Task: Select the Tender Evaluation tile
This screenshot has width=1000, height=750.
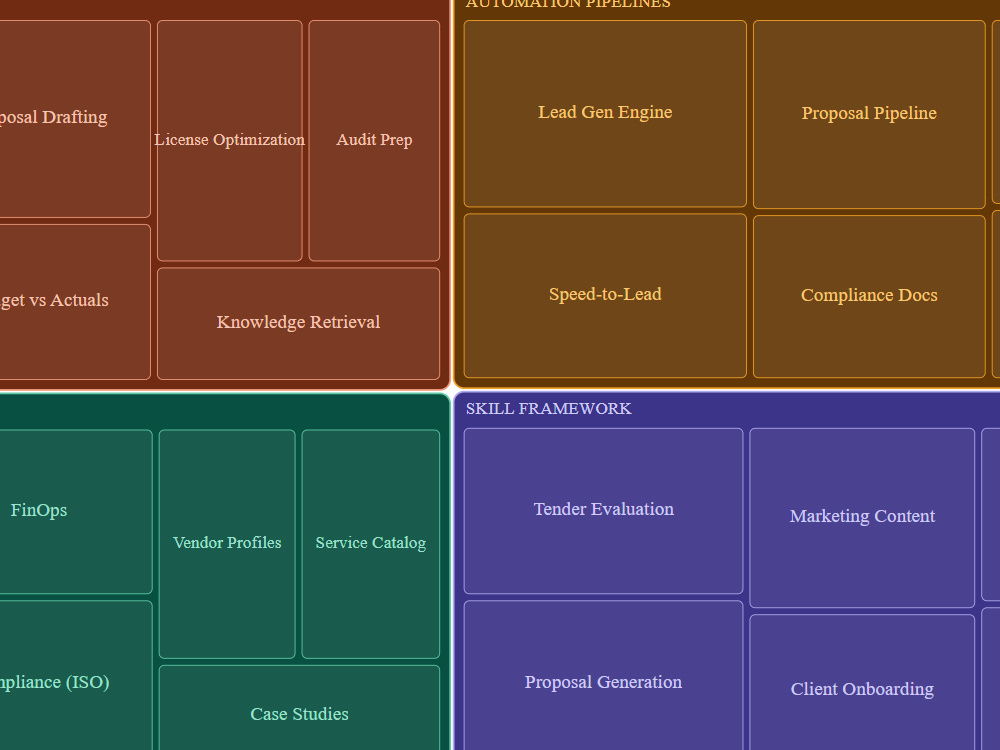Action: coord(603,511)
